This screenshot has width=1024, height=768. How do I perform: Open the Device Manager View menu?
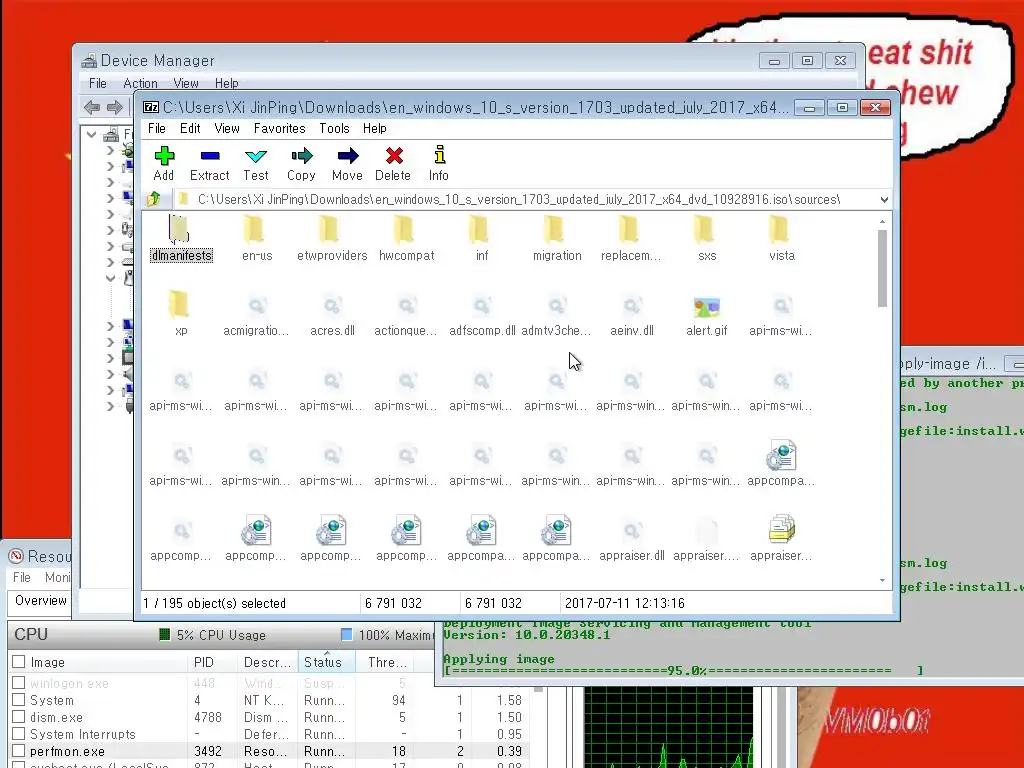tap(185, 83)
